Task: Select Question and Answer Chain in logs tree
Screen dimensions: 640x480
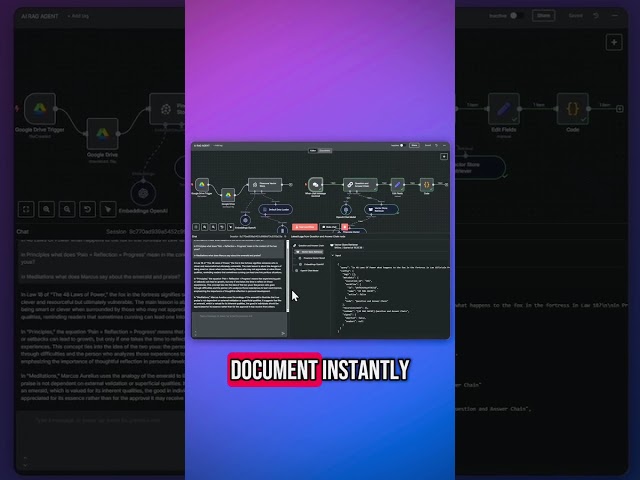Action: (309, 246)
